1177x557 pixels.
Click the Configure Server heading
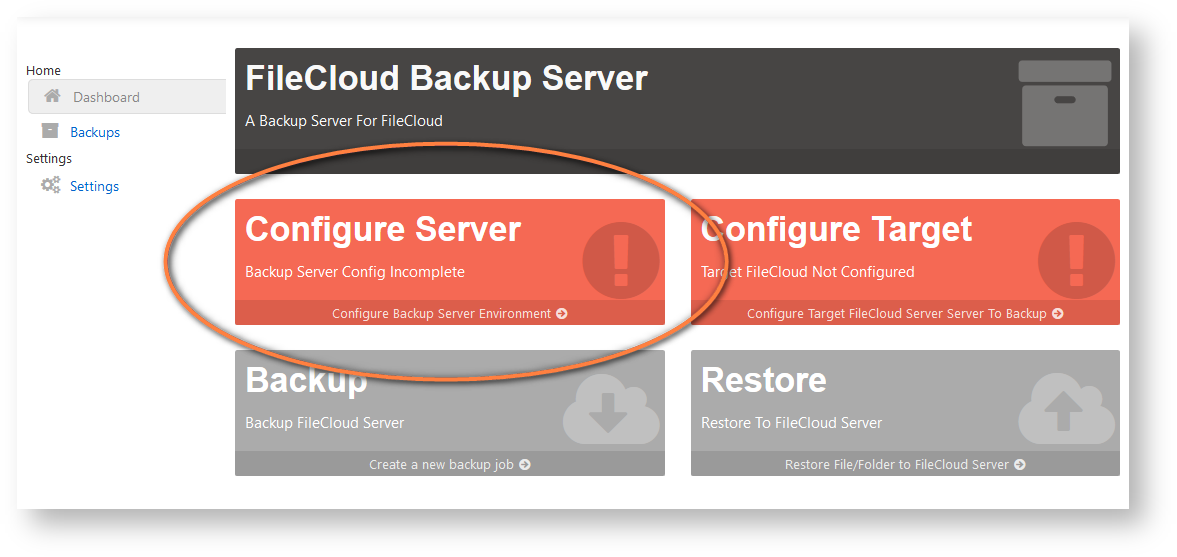(383, 230)
